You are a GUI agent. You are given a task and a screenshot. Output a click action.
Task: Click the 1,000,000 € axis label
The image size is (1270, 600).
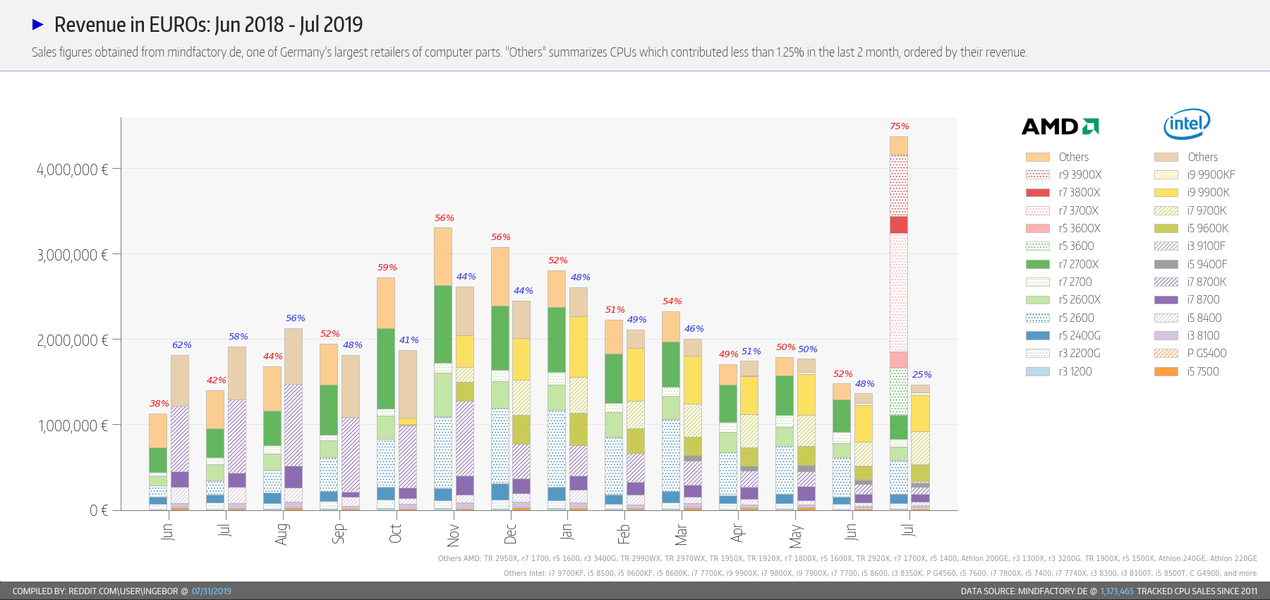click(x=72, y=425)
